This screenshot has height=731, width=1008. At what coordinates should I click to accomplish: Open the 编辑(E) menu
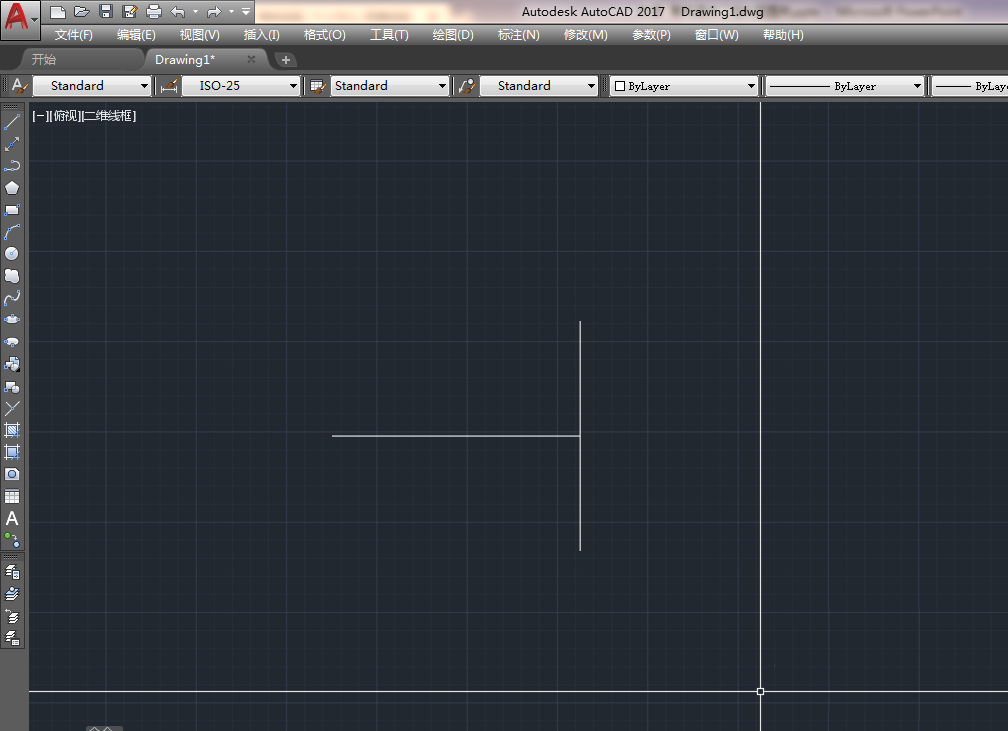pyautogui.click(x=136, y=35)
